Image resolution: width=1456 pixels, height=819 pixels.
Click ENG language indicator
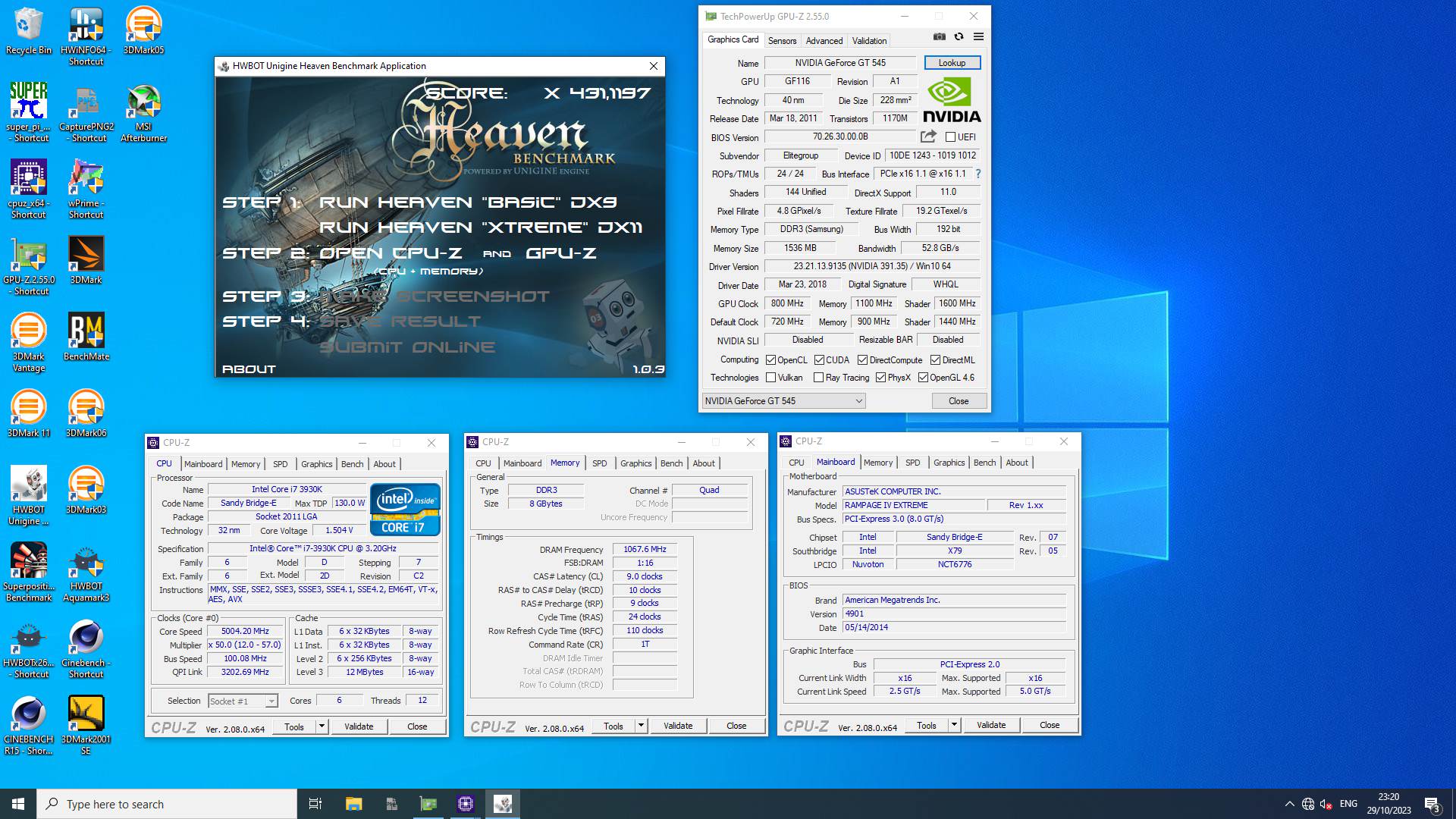click(x=1348, y=804)
